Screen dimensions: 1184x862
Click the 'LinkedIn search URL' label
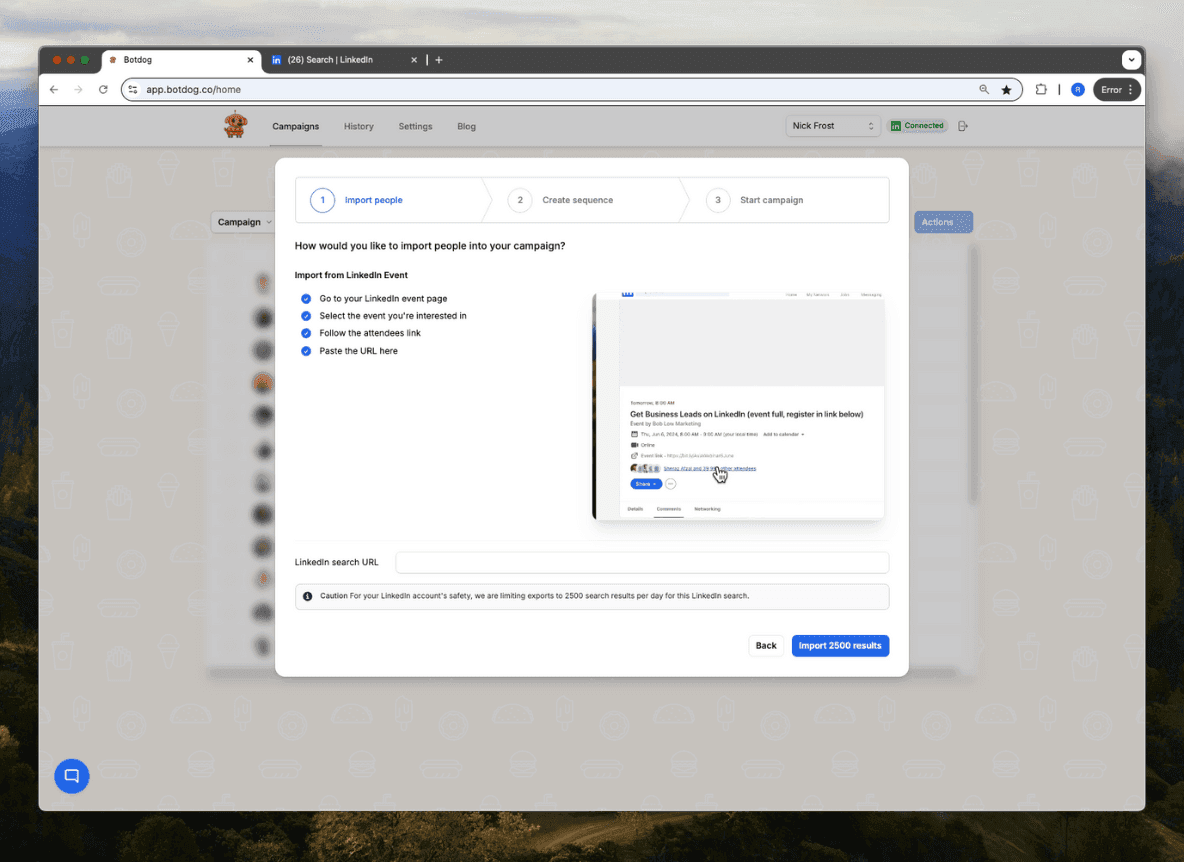click(336, 562)
